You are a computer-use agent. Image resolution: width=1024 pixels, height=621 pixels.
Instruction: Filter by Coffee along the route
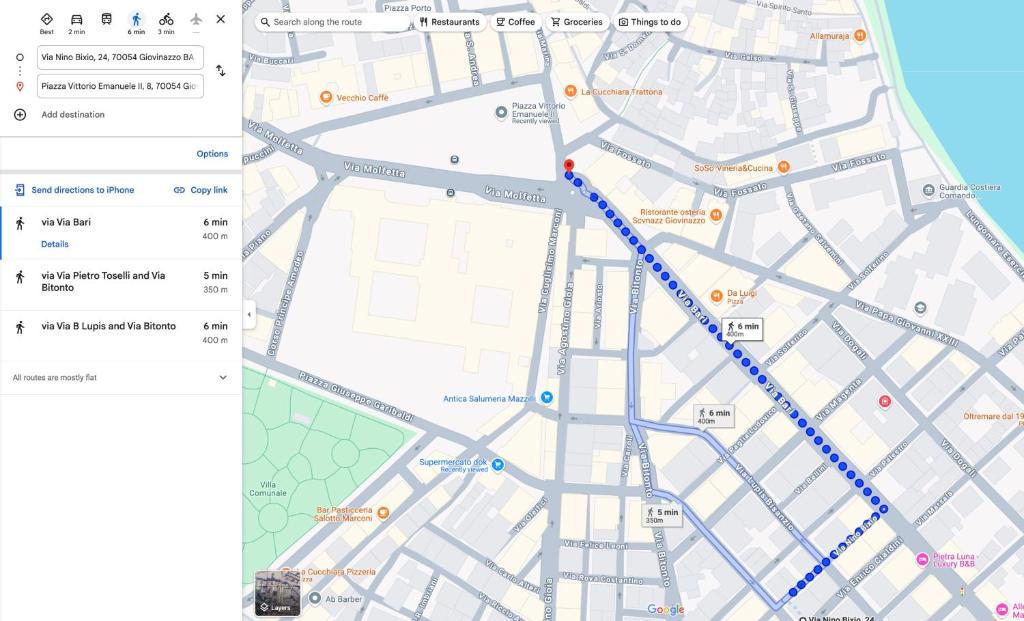515,22
